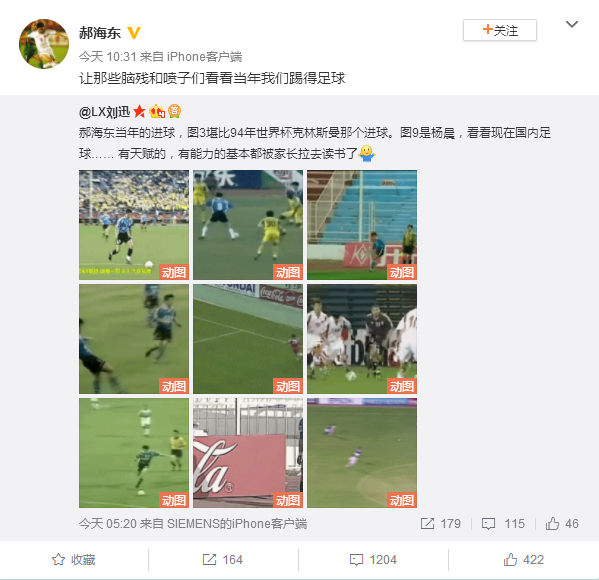Open the Coca-Cola banner GIF thumbnail
599x580 pixels.
[248, 453]
